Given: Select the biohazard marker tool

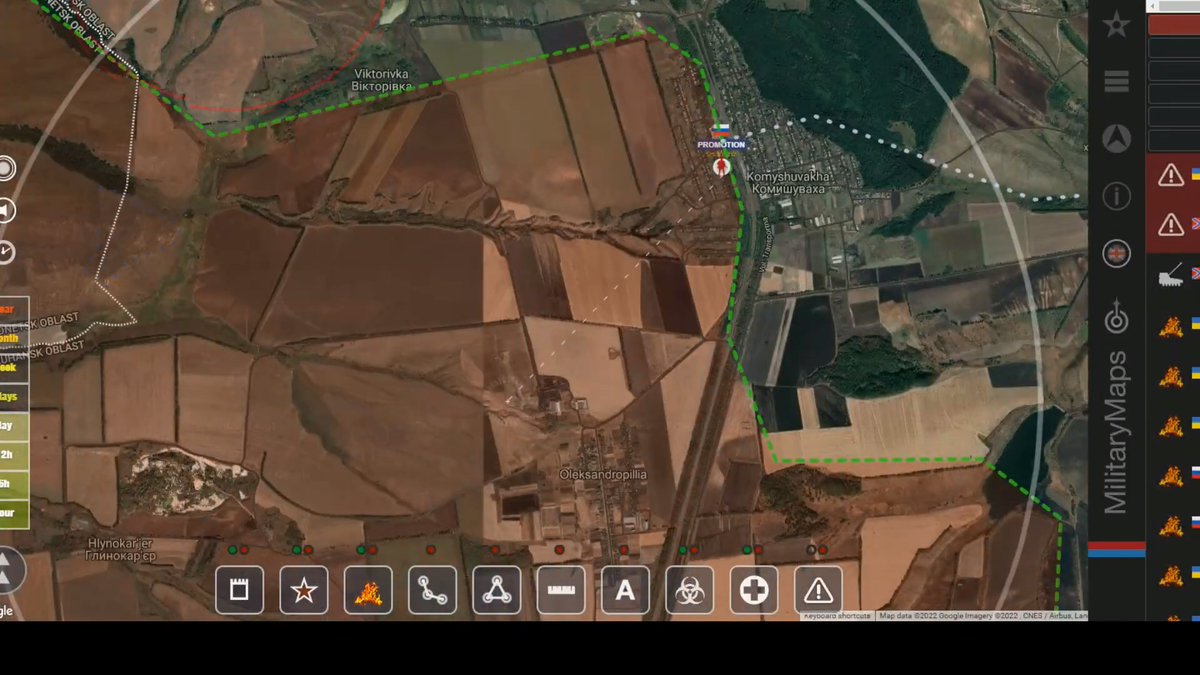Looking at the screenshot, I should click(689, 590).
